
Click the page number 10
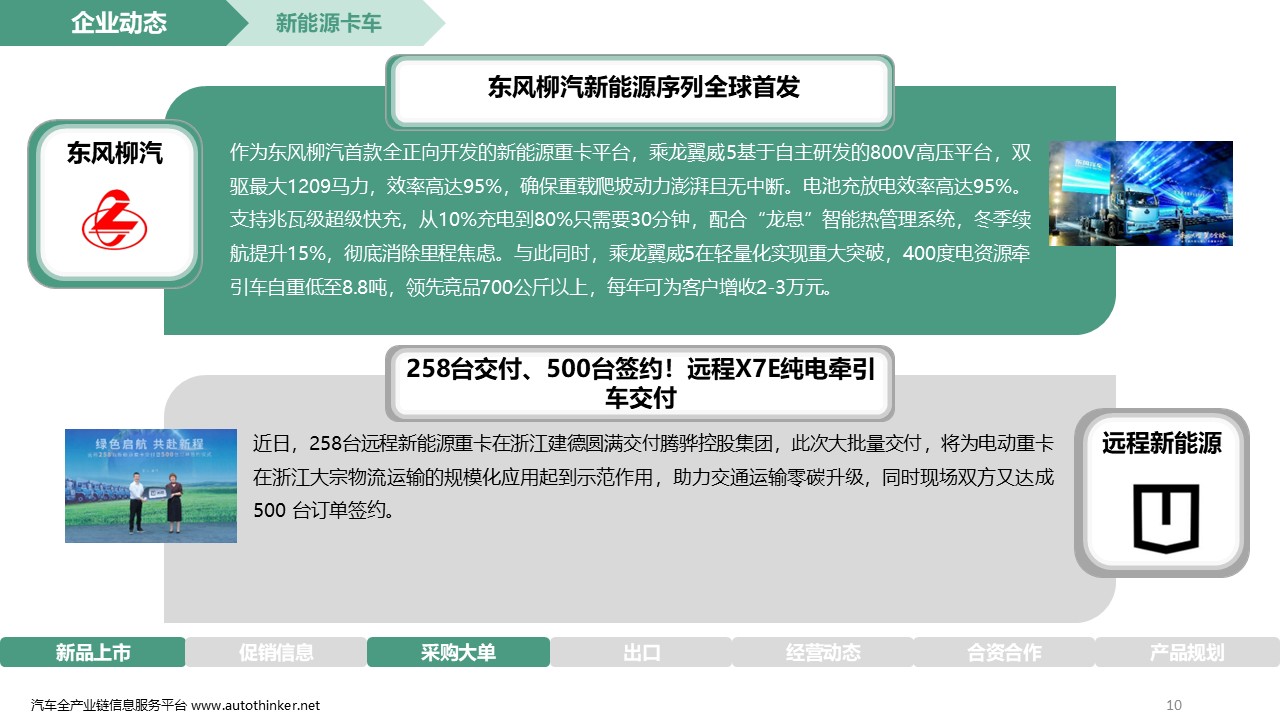click(x=1174, y=705)
